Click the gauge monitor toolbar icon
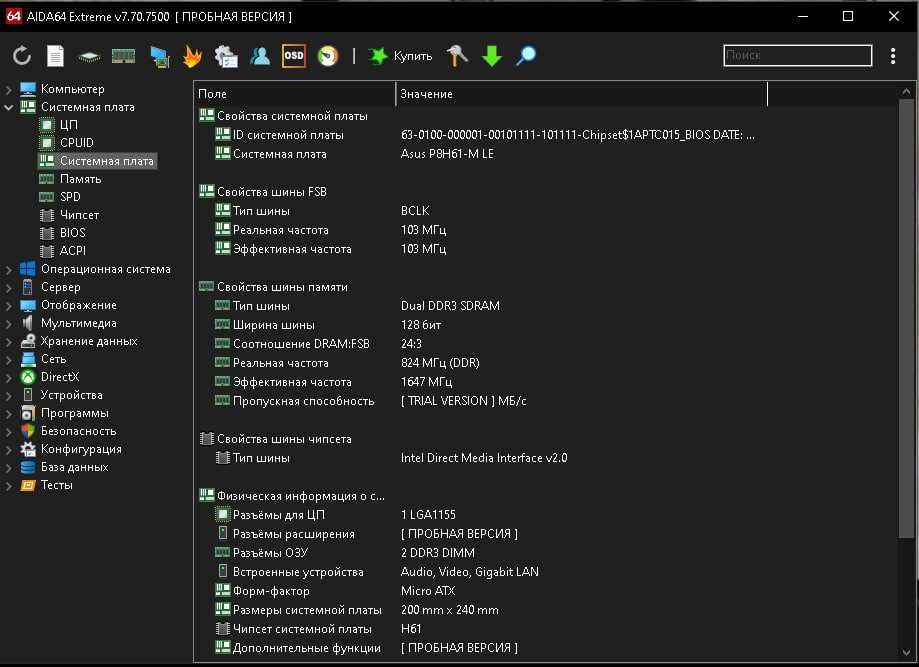919x667 pixels. (x=328, y=56)
